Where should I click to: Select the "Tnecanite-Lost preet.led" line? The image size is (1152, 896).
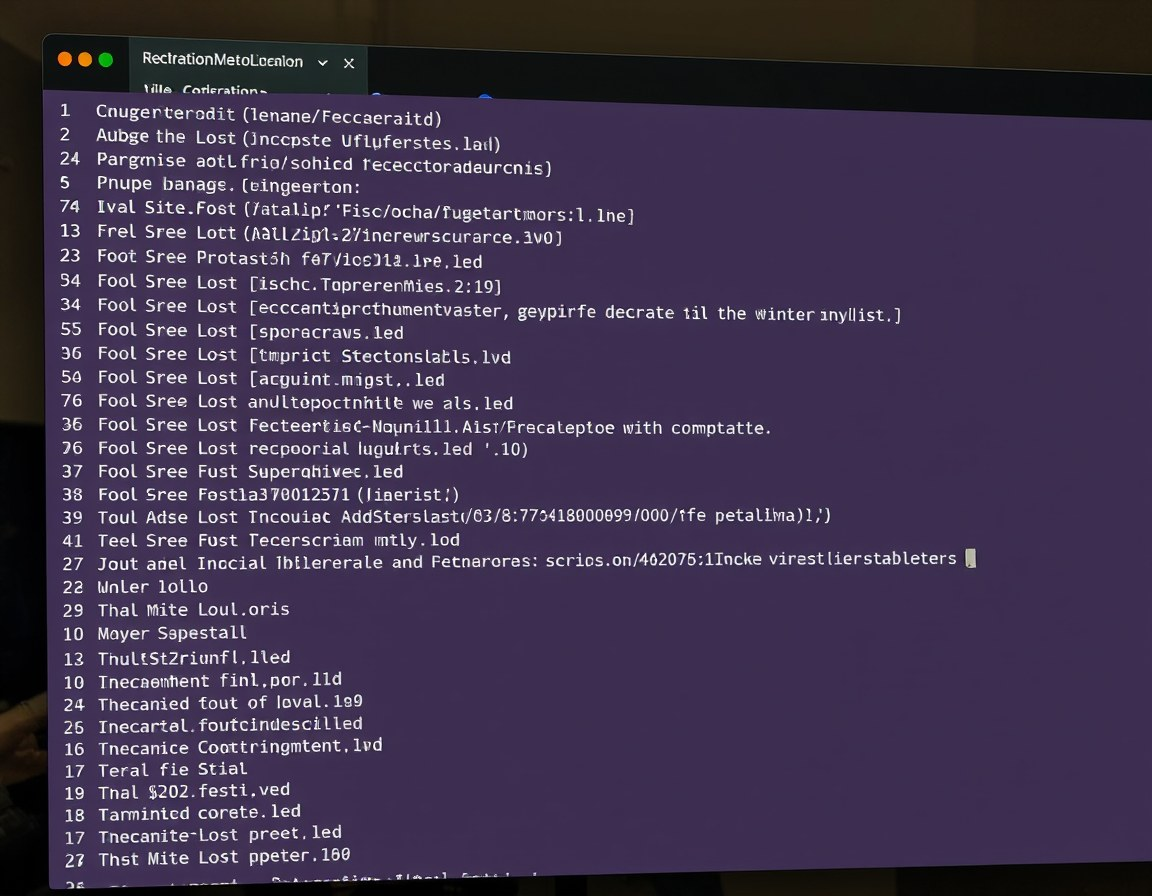[220, 834]
